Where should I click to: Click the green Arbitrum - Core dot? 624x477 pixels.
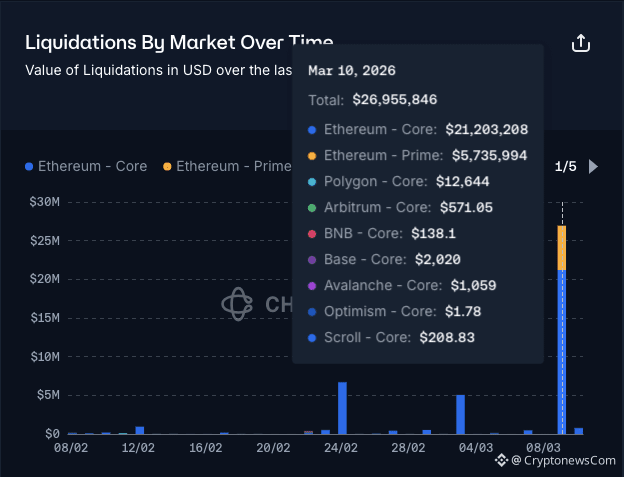pos(313,208)
